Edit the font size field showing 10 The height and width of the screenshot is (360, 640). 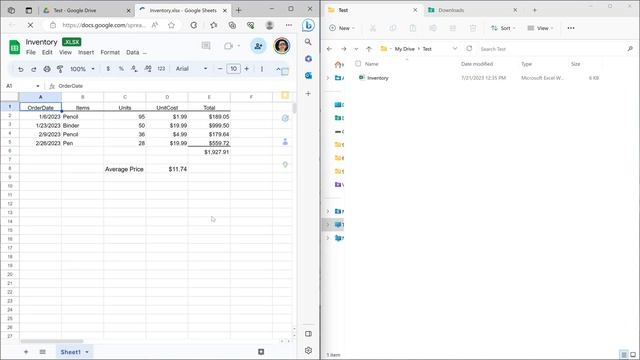233,69
